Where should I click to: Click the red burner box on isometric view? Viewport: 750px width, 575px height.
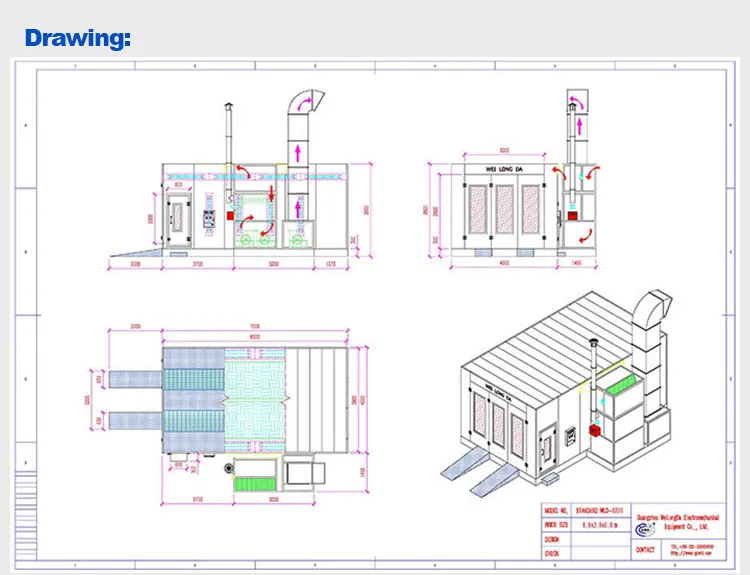(x=594, y=431)
